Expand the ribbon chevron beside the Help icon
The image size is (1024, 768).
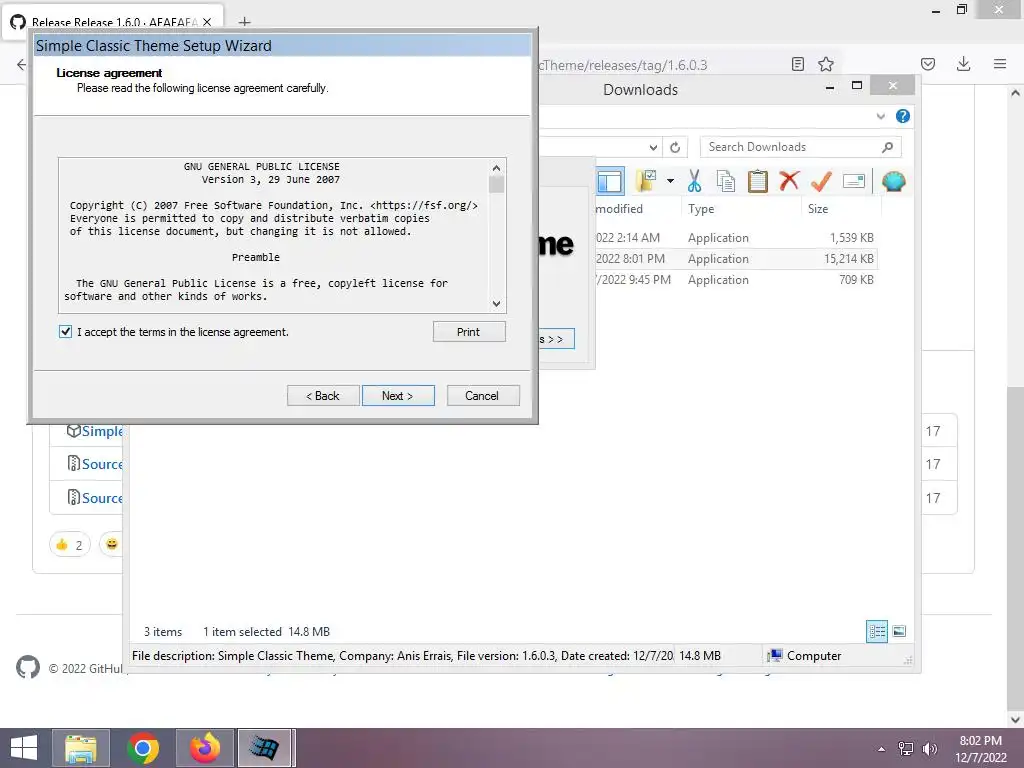tap(880, 116)
